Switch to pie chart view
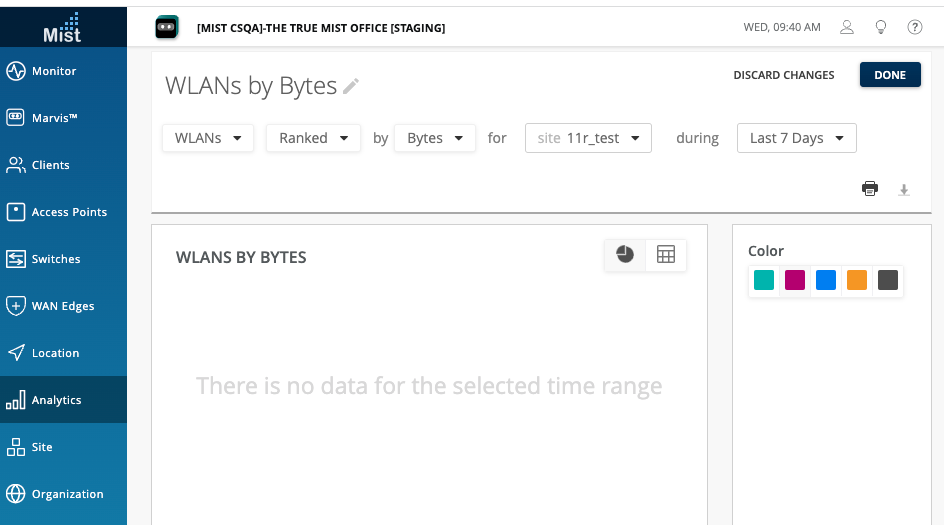 point(625,255)
